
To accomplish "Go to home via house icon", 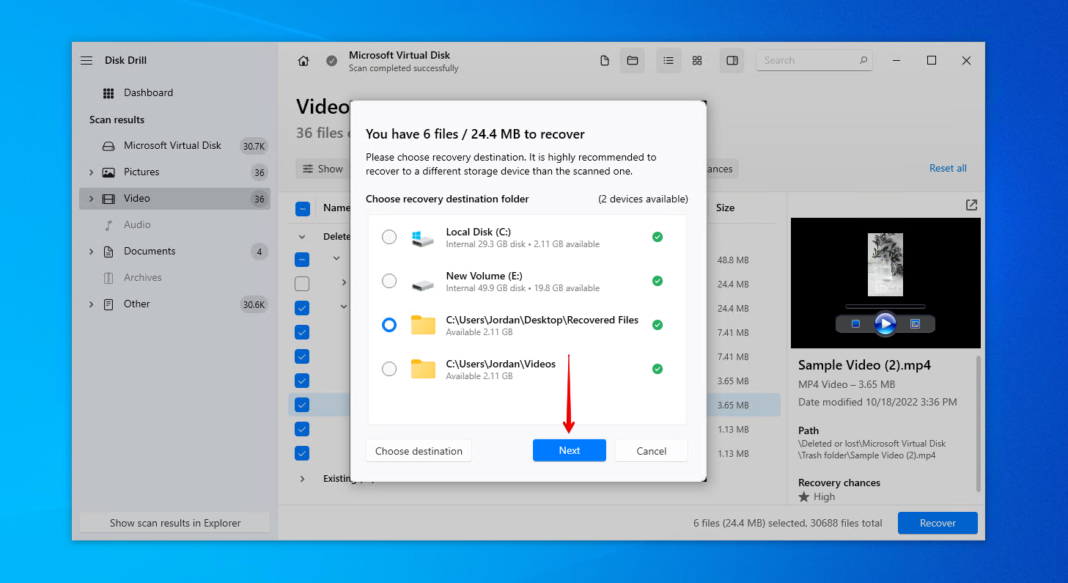I will [303, 61].
